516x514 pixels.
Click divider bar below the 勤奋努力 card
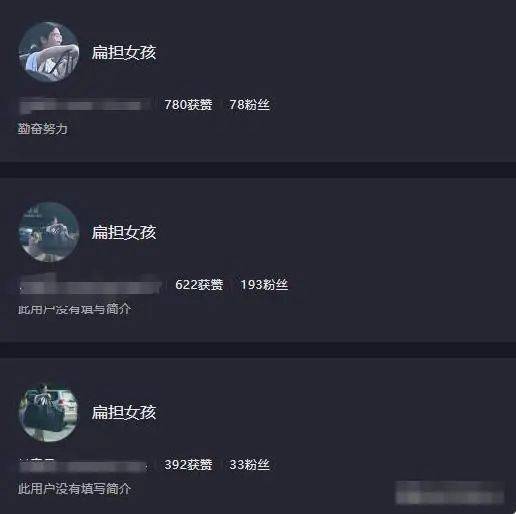pyautogui.click(x=258, y=170)
